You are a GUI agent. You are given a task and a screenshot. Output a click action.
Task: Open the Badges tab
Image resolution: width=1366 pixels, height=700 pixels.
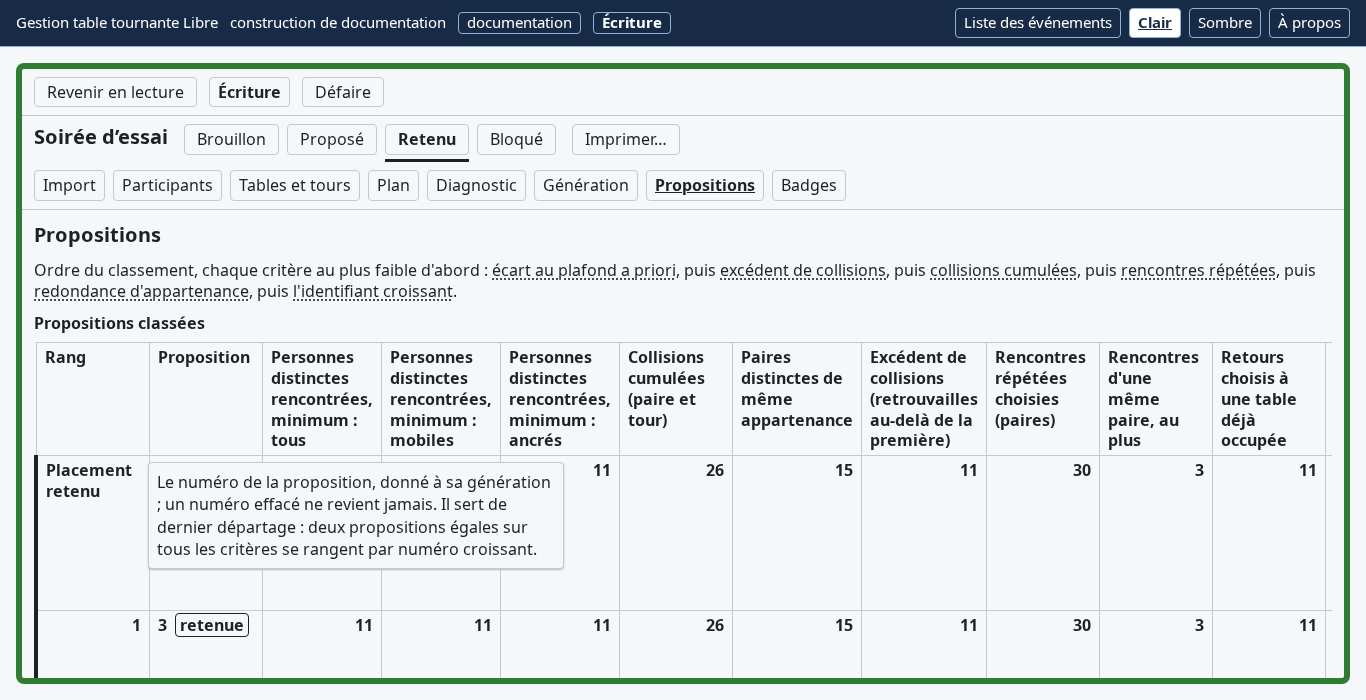809,185
